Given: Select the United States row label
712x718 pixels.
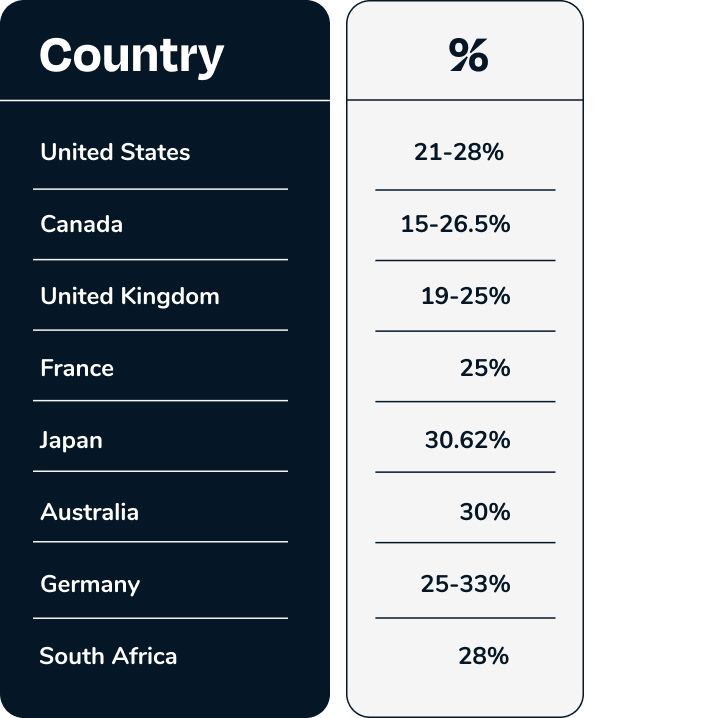Looking at the screenshot, I should [x=115, y=152].
